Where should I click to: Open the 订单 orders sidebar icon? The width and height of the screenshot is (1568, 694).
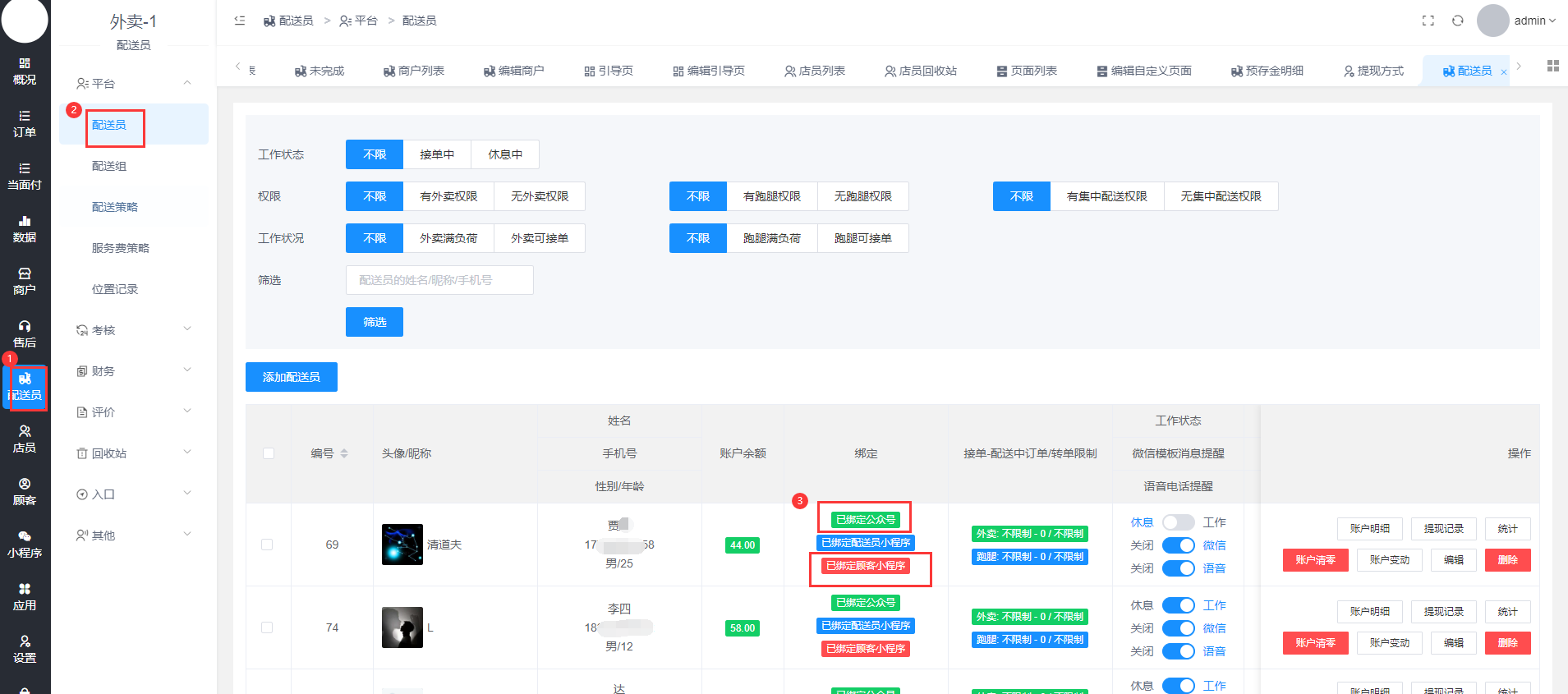coord(25,123)
